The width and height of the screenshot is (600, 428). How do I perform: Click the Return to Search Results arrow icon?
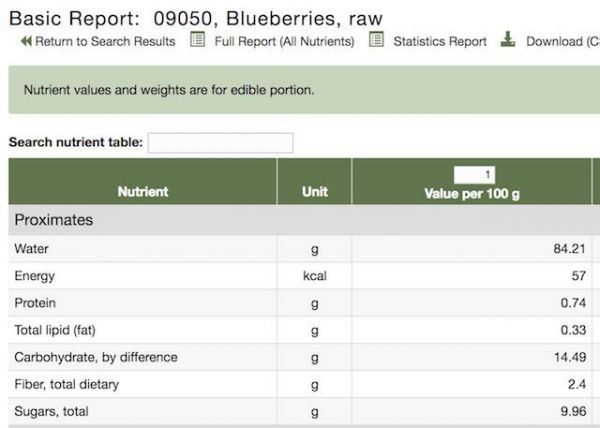26,41
